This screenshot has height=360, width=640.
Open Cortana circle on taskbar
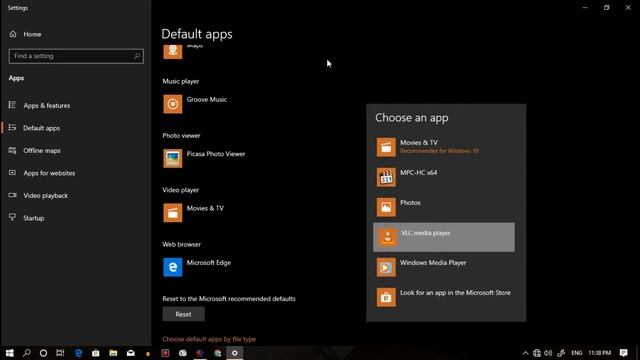click(43, 353)
